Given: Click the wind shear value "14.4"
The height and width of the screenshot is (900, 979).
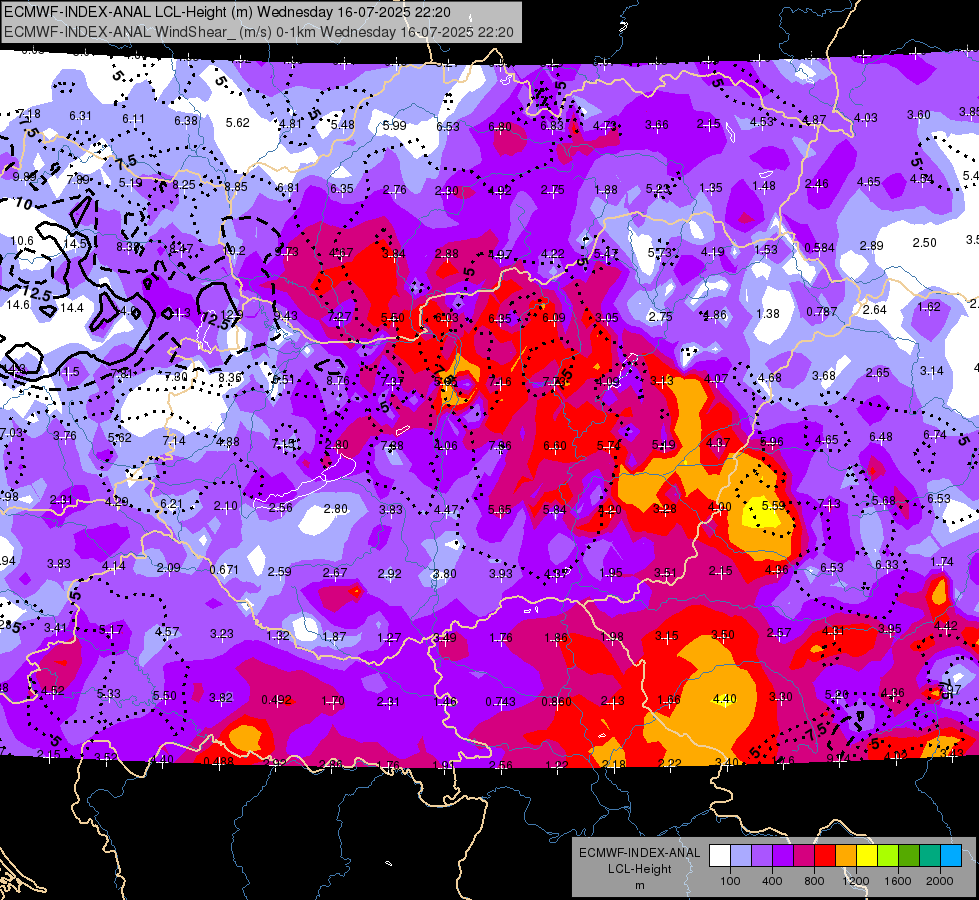Looking at the screenshot, I should click(72, 307).
